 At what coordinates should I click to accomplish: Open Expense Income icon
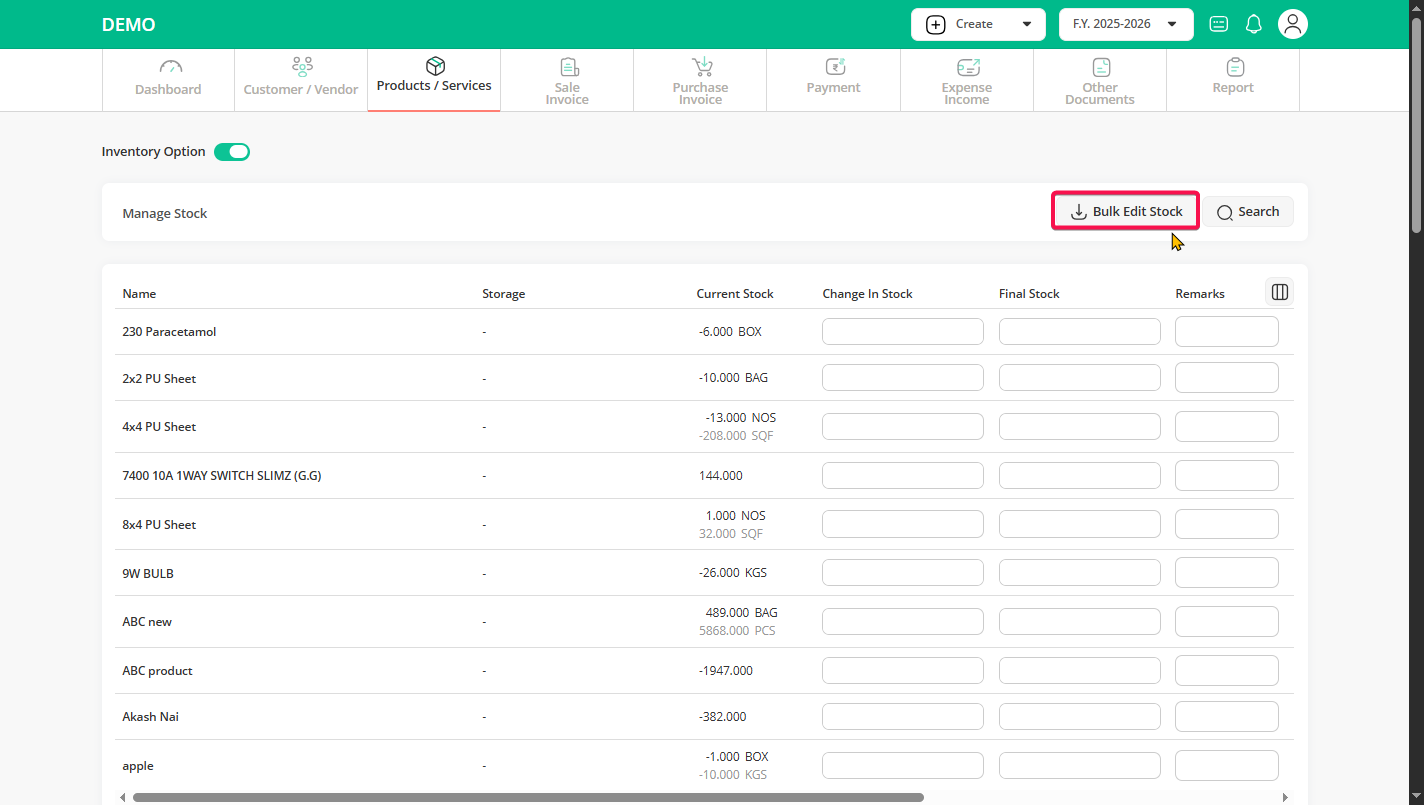[x=967, y=68]
